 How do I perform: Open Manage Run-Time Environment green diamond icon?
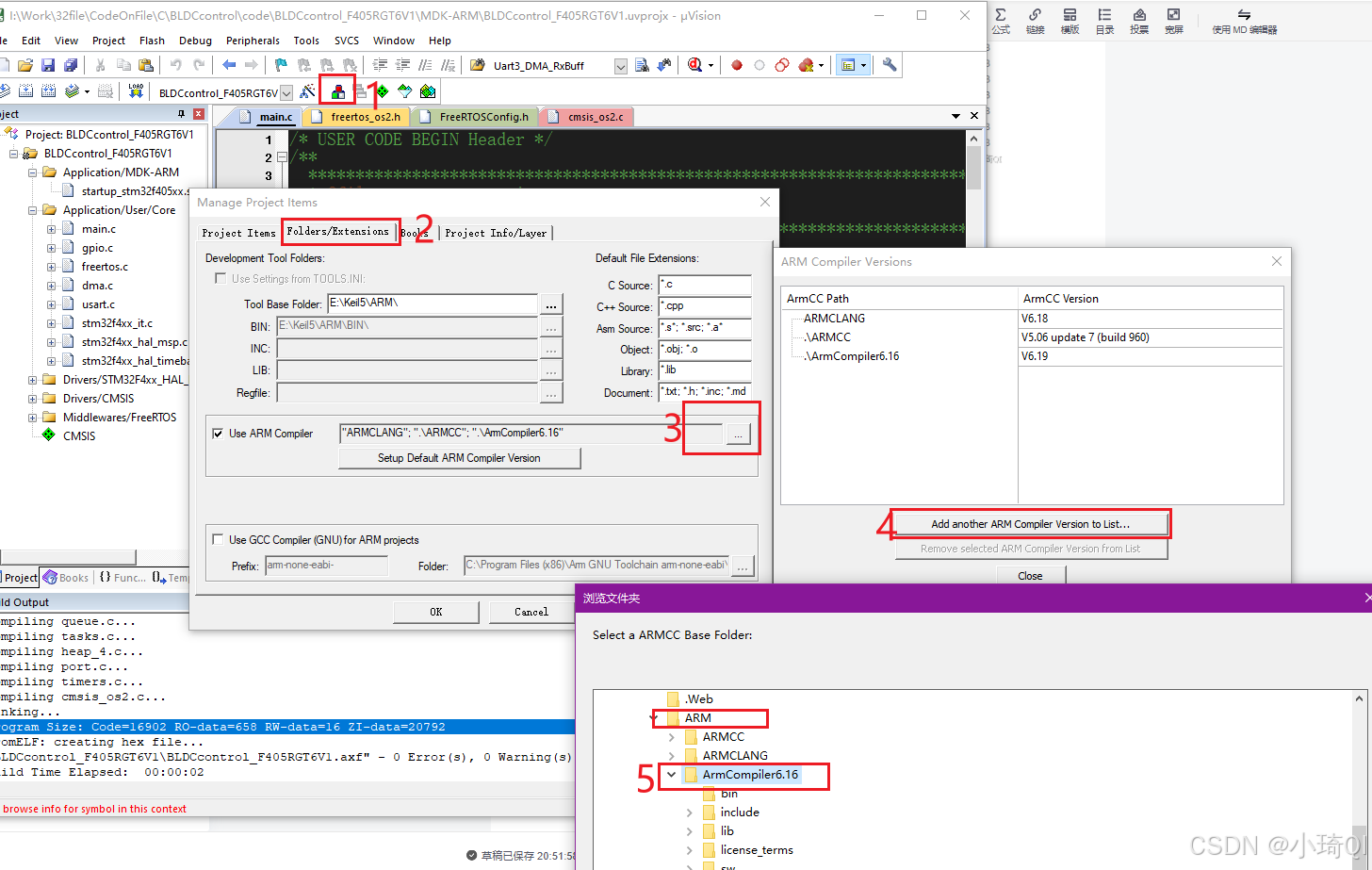pyautogui.click(x=383, y=91)
